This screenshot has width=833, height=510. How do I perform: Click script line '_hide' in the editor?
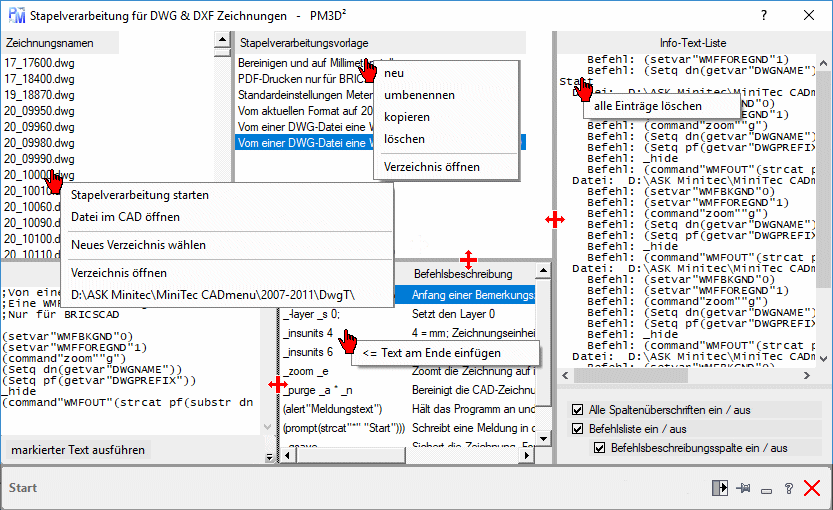pos(19,391)
